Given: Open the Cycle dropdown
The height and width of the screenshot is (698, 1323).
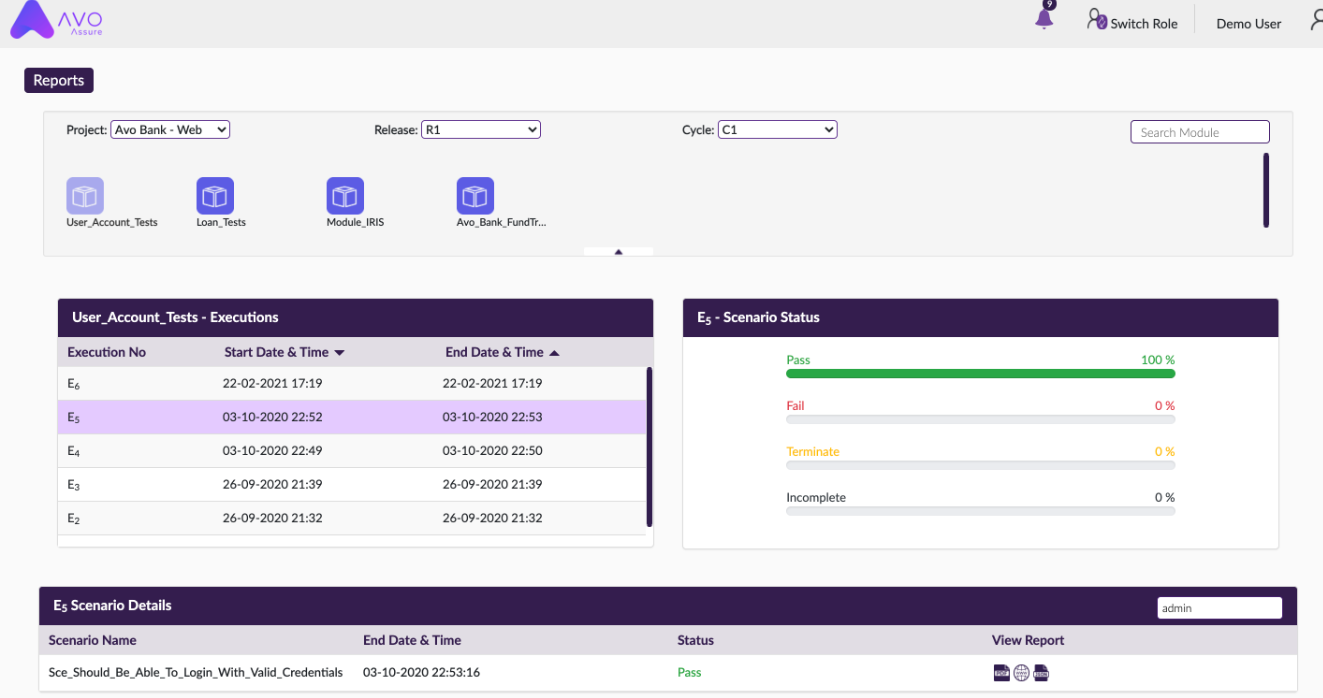Looking at the screenshot, I should [777, 130].
